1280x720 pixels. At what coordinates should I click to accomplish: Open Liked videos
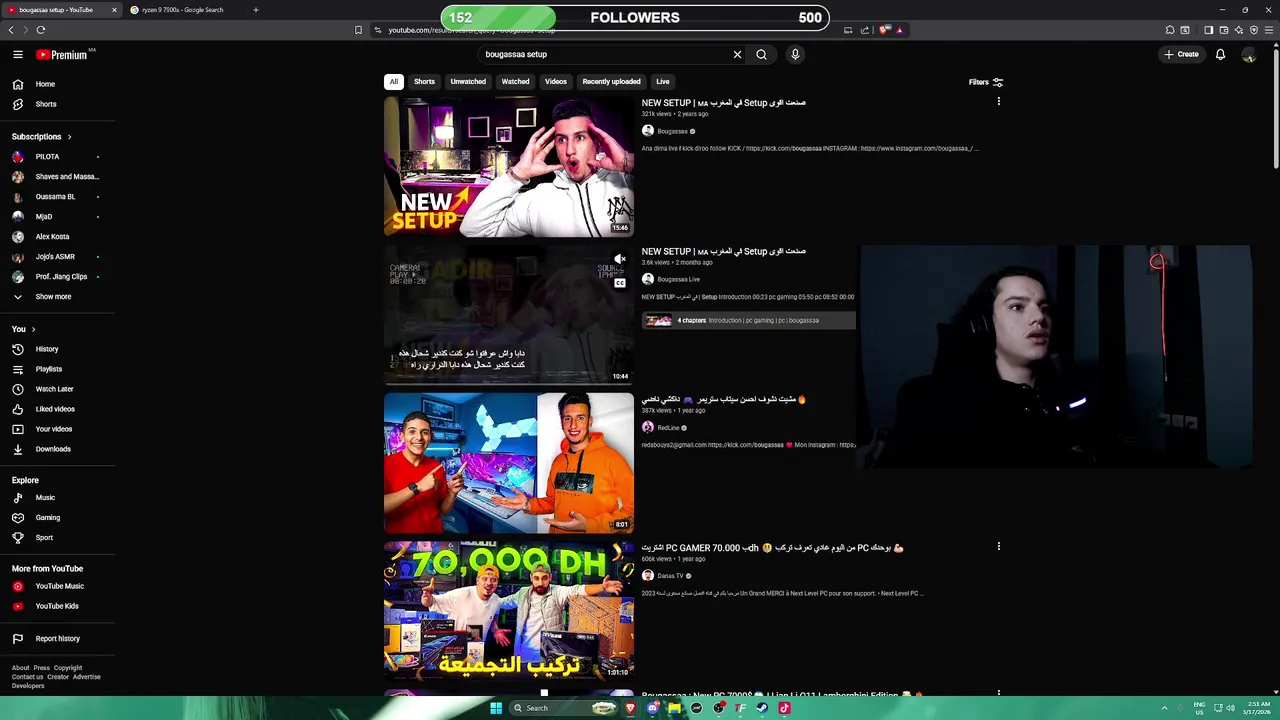click(57, 409)
